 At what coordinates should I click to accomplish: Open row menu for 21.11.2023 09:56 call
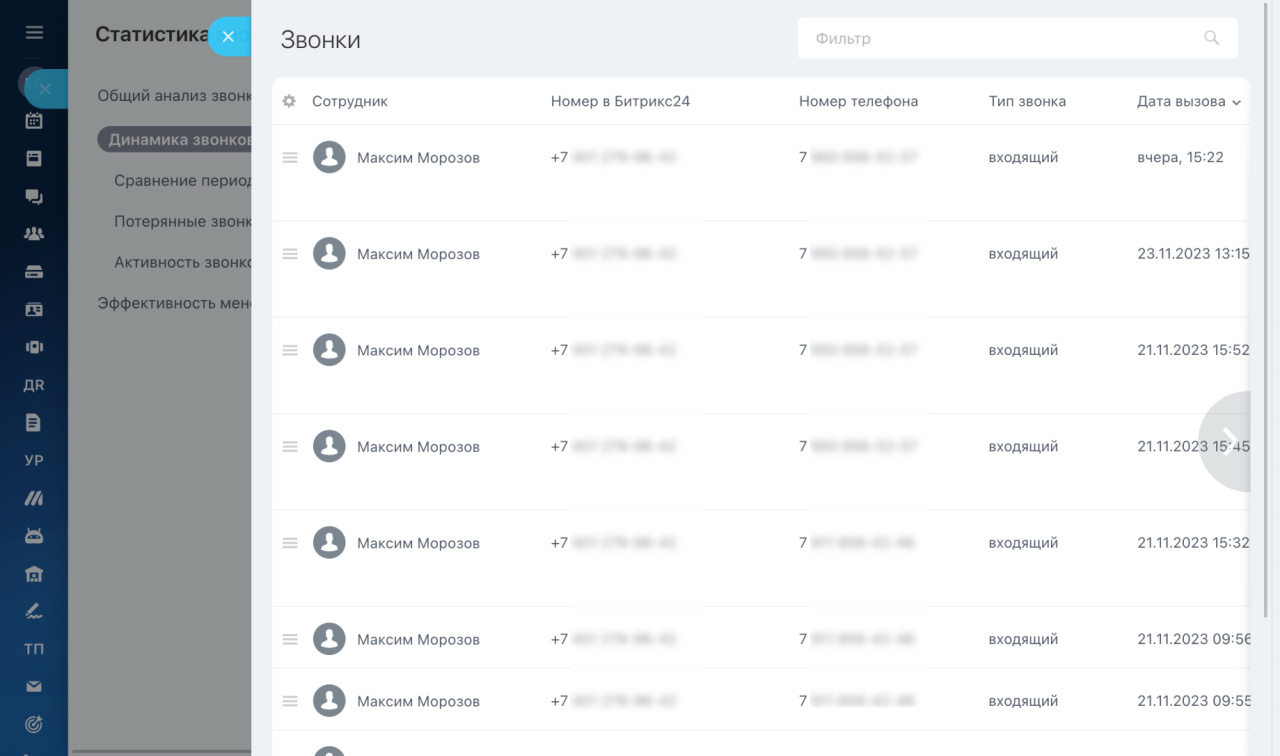pyautogui.click(x=290, y=639)
